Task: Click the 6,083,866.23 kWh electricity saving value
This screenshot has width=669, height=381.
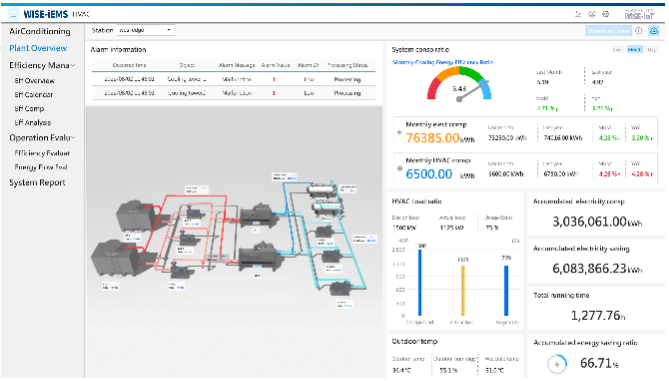Action: (597, 268)
